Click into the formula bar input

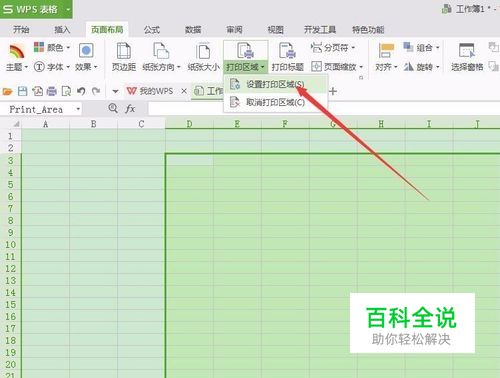pos(323,109)
